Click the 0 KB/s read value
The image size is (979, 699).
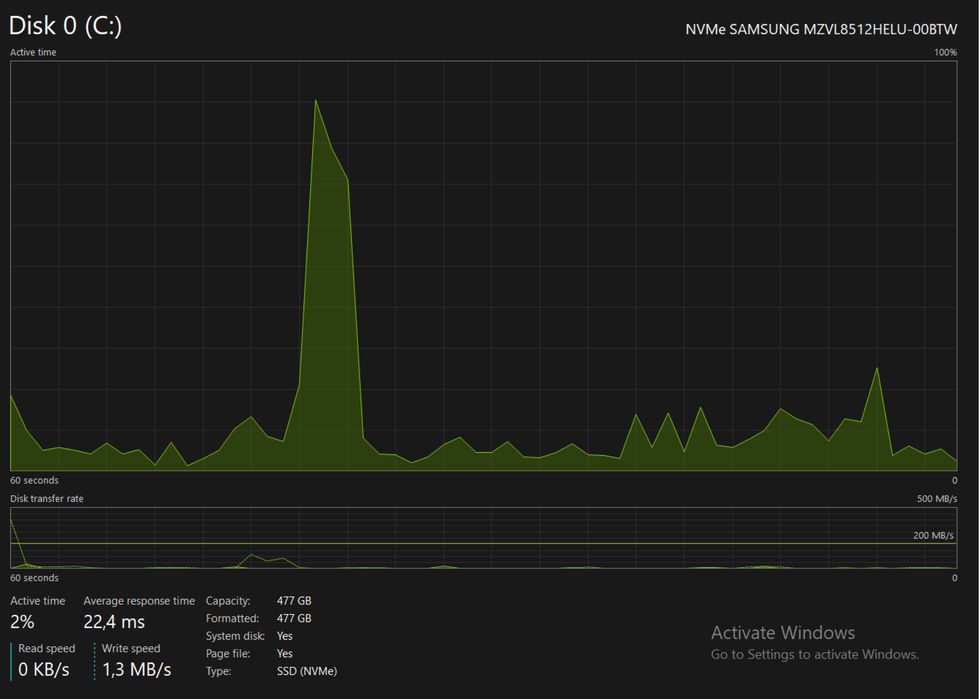click(44, 670)
